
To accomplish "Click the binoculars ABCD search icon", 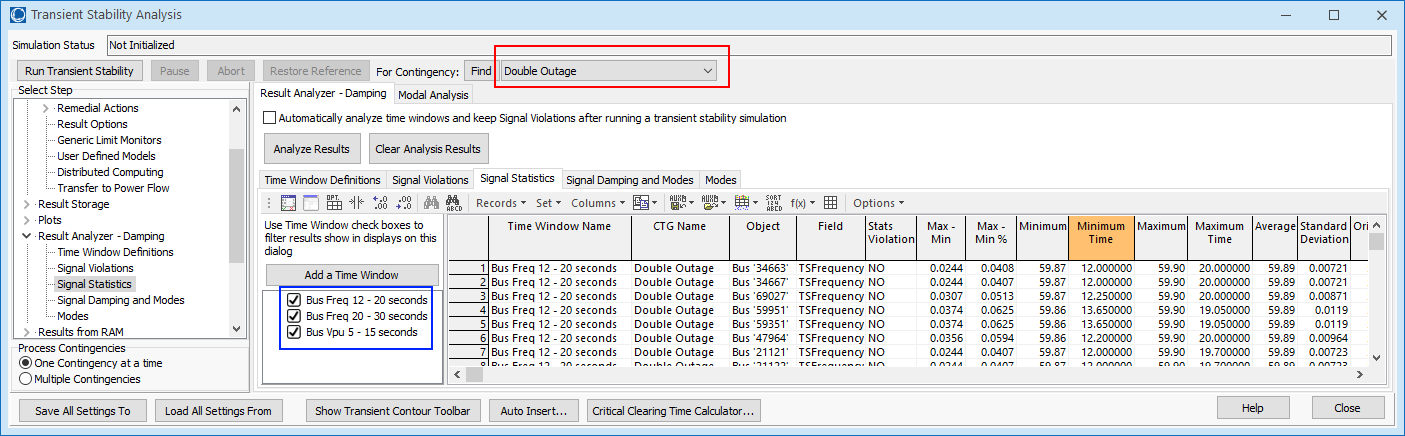I will 452,203.
